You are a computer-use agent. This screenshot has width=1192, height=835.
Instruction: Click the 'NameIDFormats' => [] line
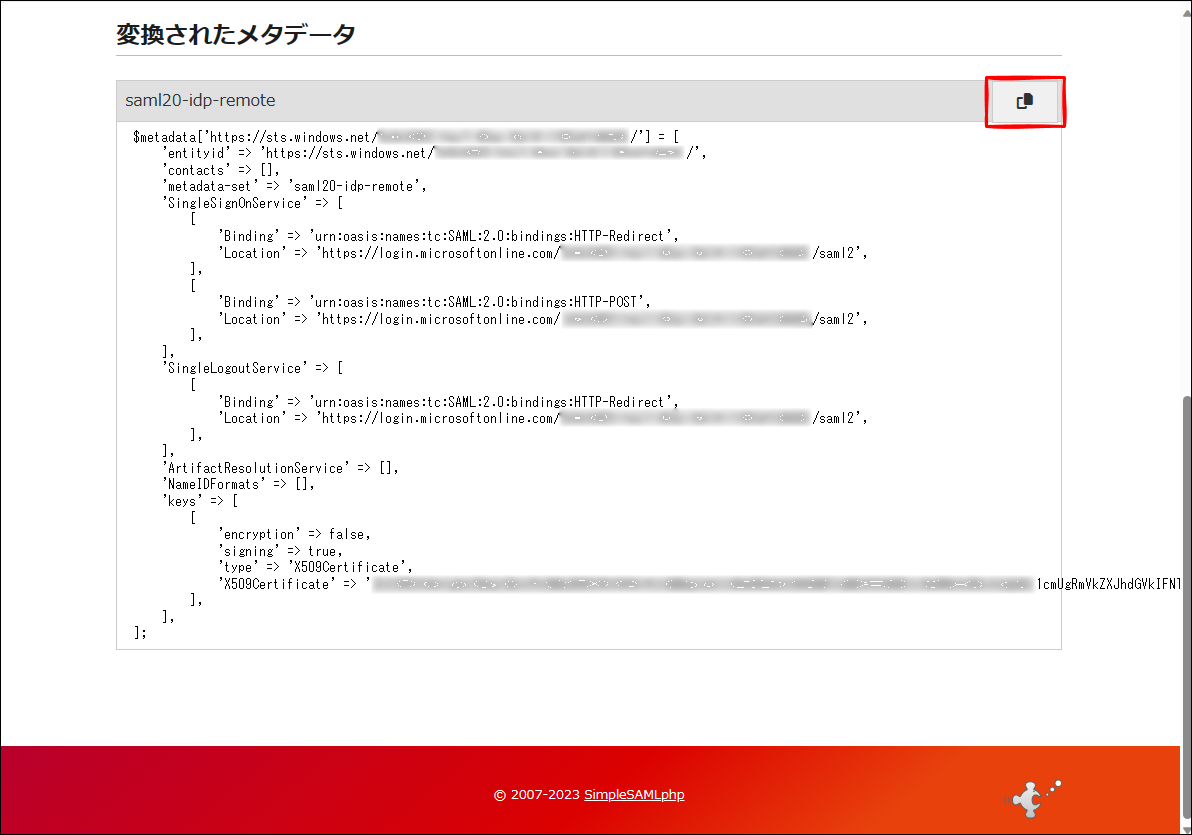click(x=238, y=484)
